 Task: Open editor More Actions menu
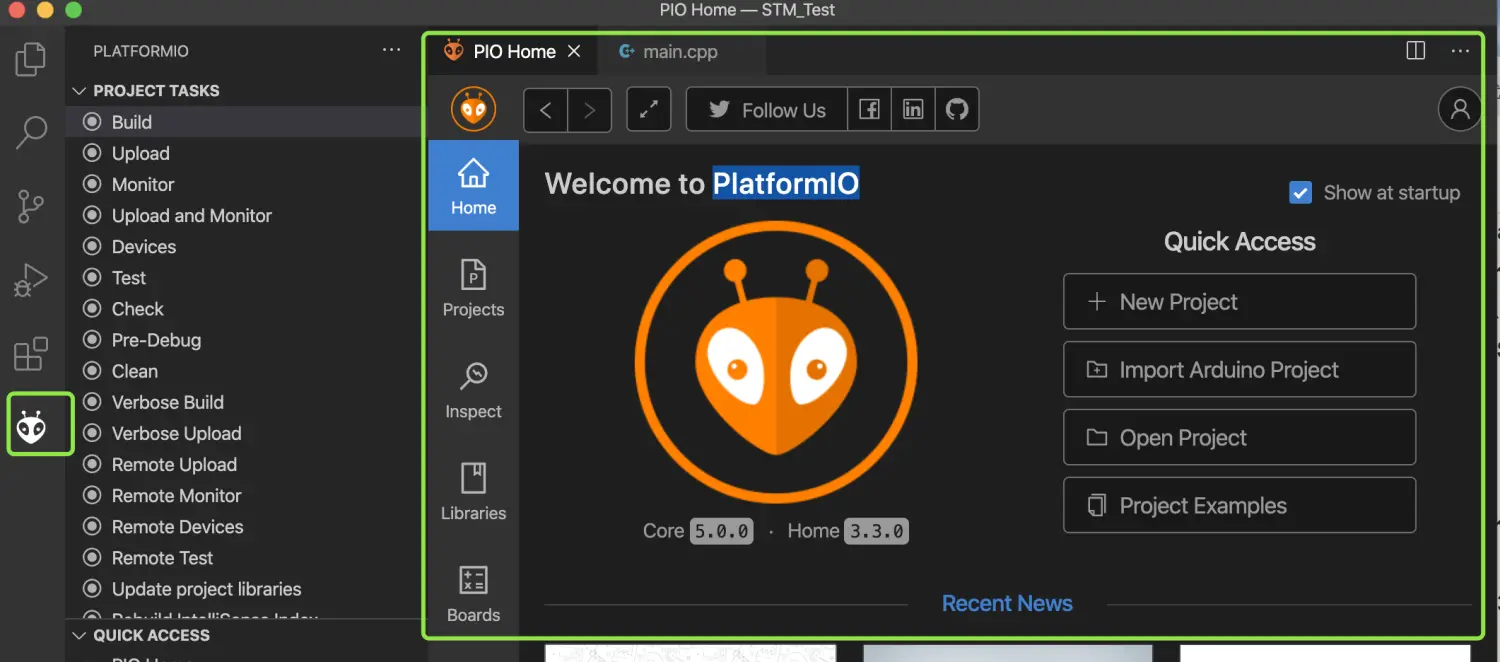[x=1460, y=51]
